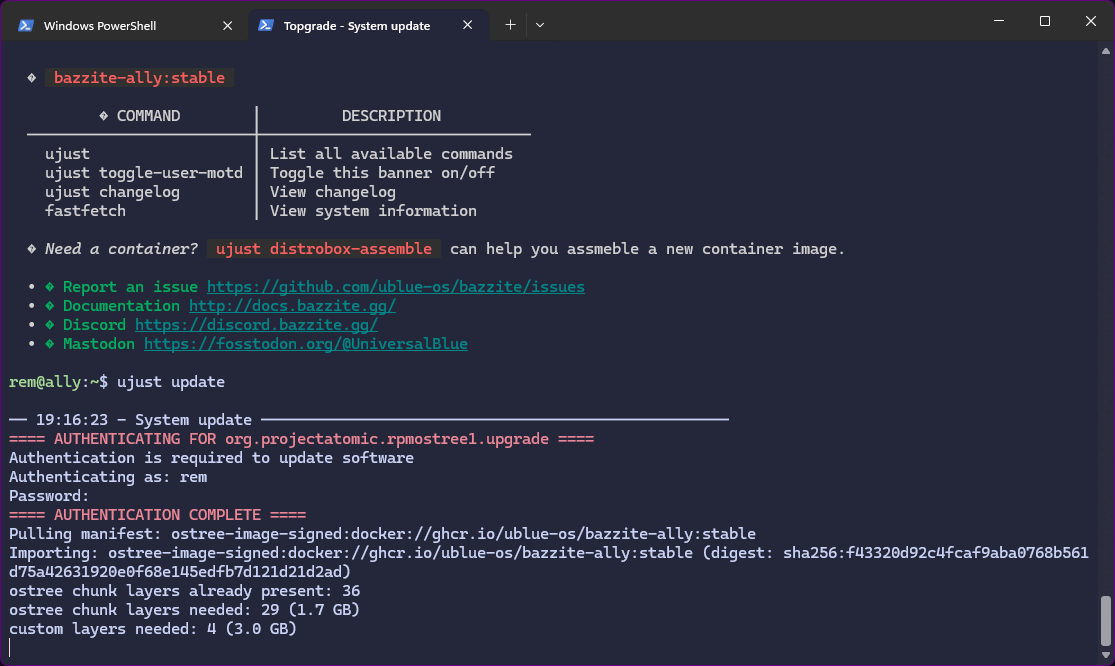Image resolution: width=1115 pixels, height=666 pixels.
Task: Close the Windows PowerShell tab
Action: pyautogui.click(x=228, y=26)
